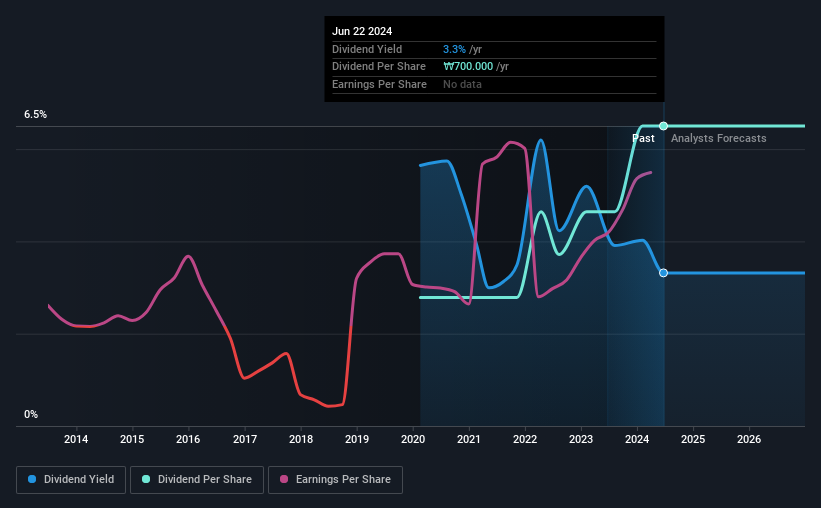Click the 2022 x-axis label
Screen dimensions: 821x508
[x=525, y=439]
